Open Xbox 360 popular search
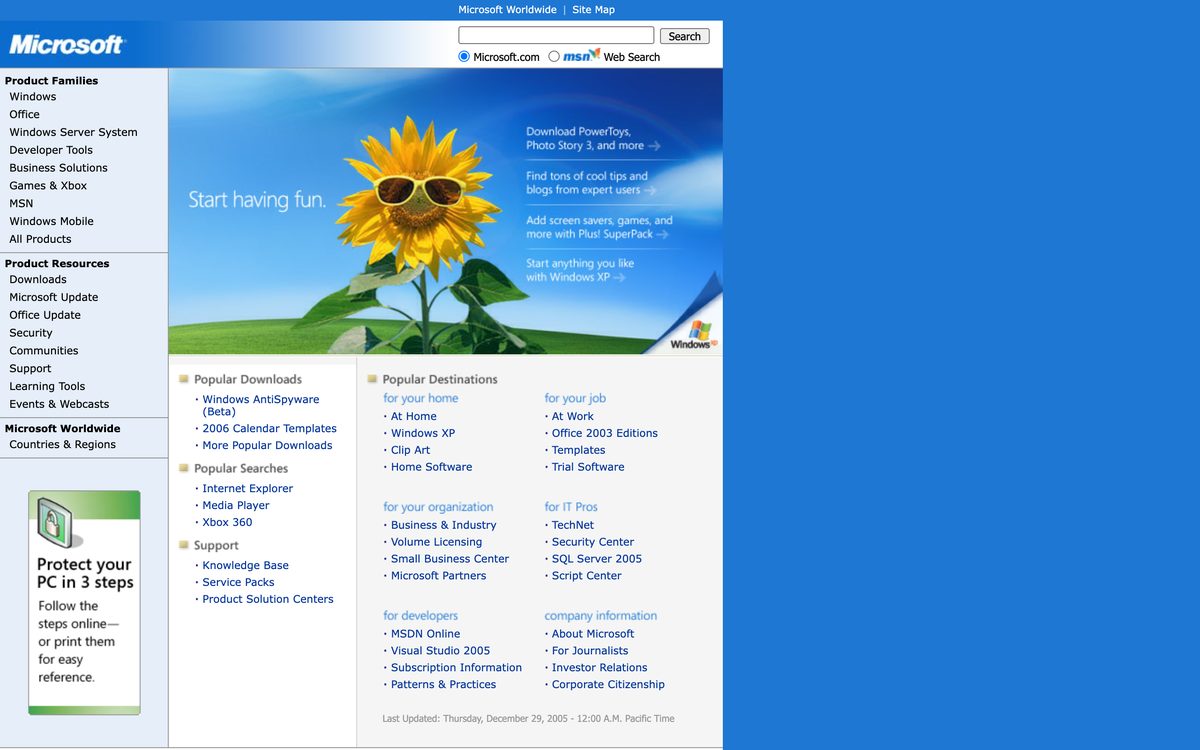Viewport: 1200px width, 750px height. pyautogui.click(x=227, y=523)
